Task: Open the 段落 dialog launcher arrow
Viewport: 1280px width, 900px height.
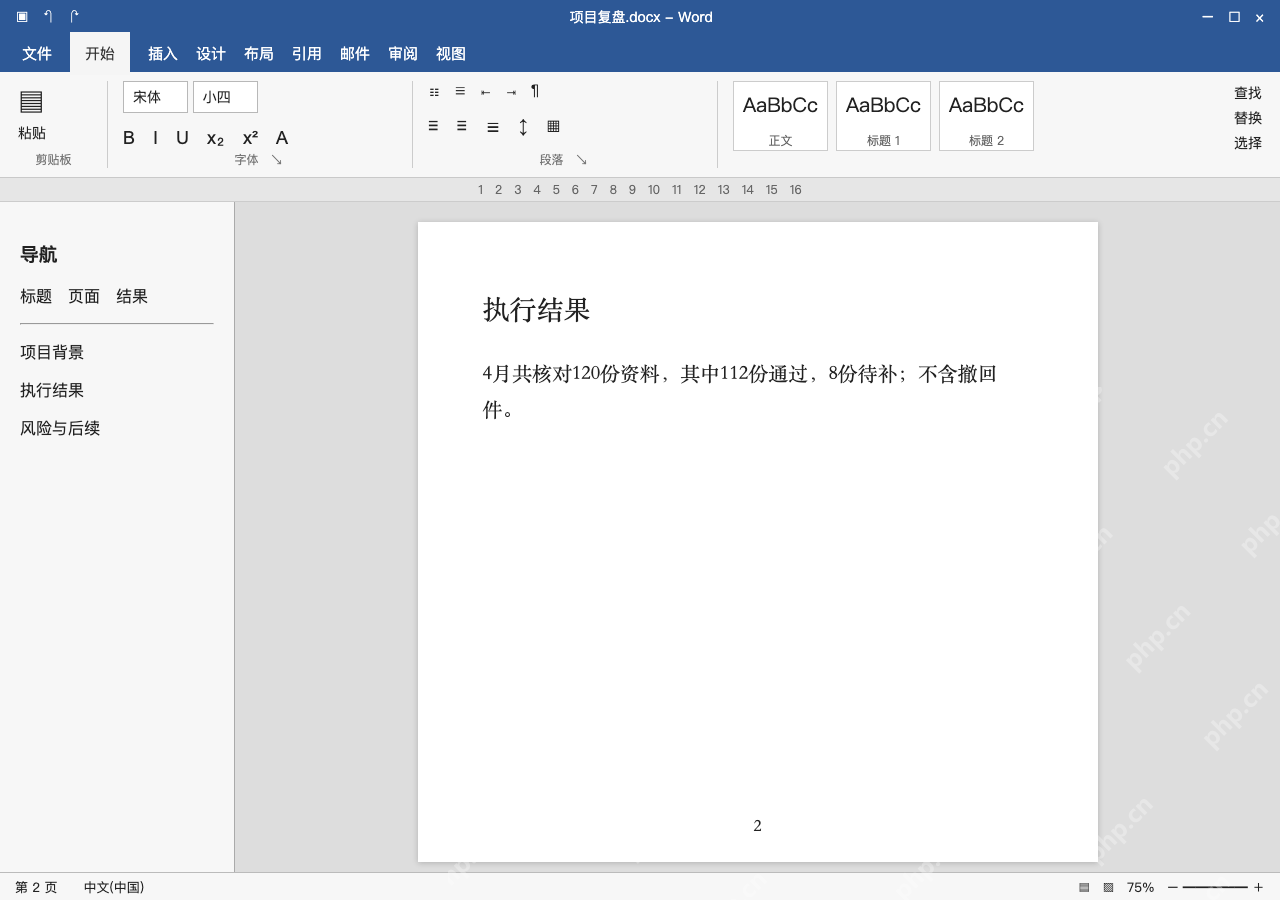Action: point(582,160)
